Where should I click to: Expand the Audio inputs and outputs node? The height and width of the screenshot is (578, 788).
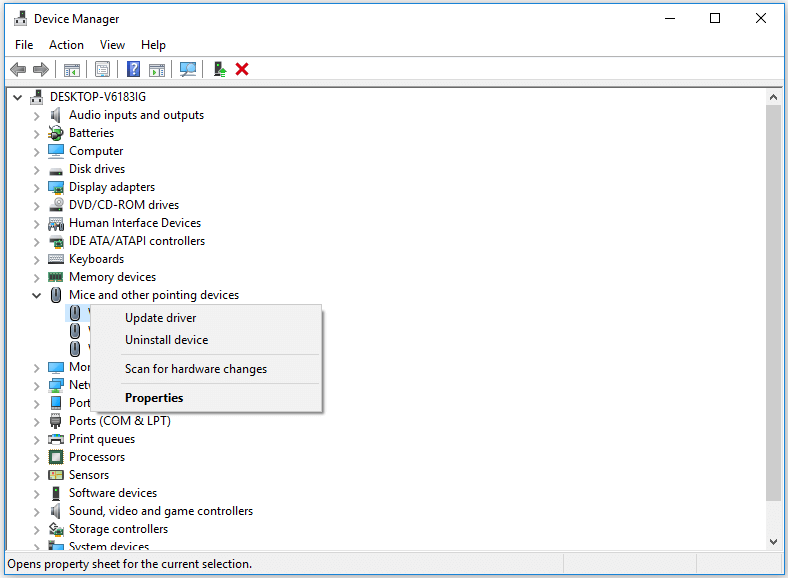pos(36,116)
